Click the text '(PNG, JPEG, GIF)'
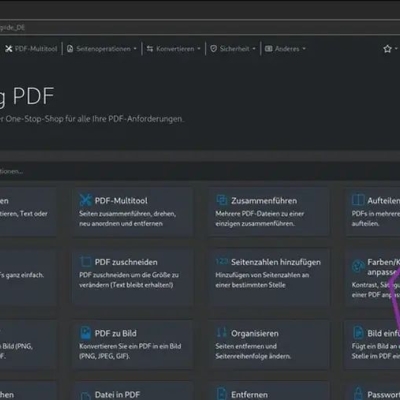Viewport: 400px width, 400px height. 104,356
